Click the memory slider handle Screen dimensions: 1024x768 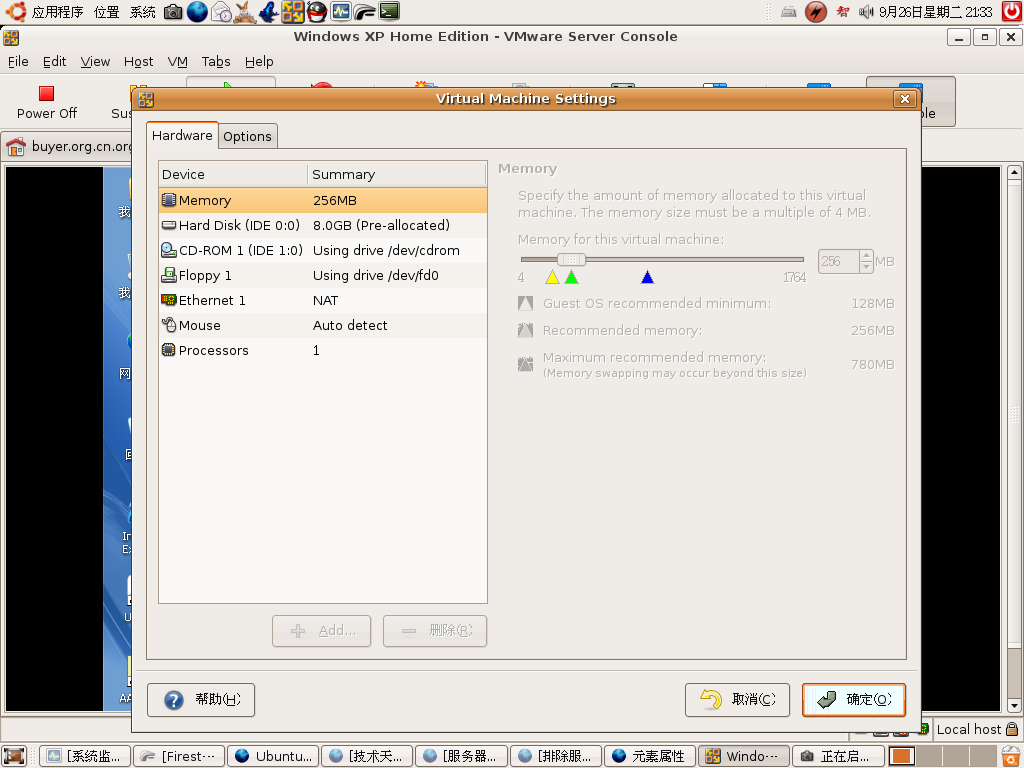[x=571, y=259]
